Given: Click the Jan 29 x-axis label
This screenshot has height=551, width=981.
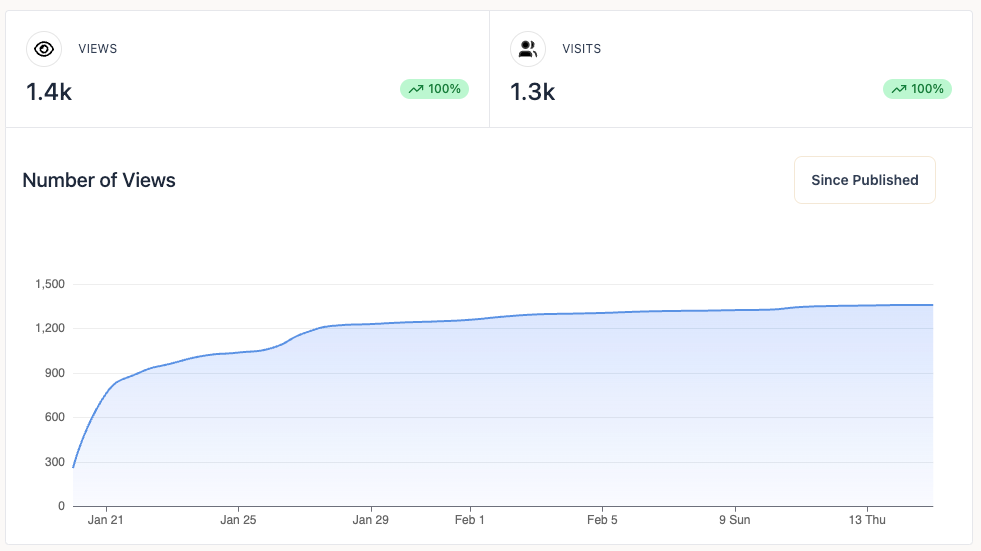Looking at the screenshot, I should pos(370,520).
